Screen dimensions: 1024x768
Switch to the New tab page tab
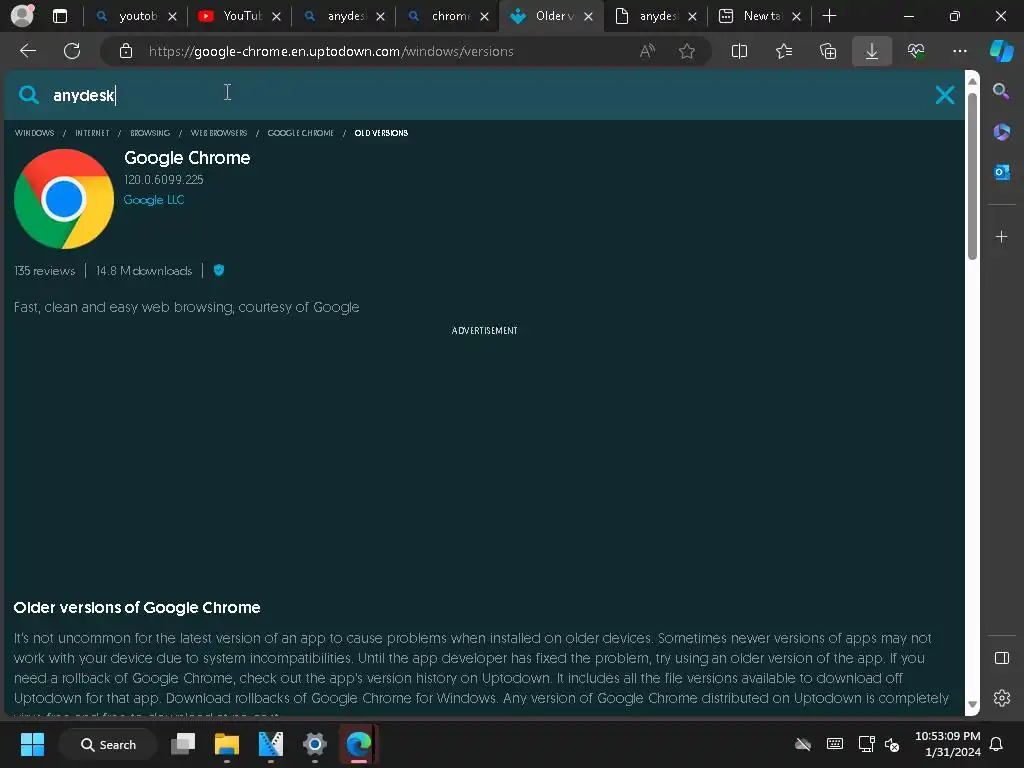(x=761, y=16)
